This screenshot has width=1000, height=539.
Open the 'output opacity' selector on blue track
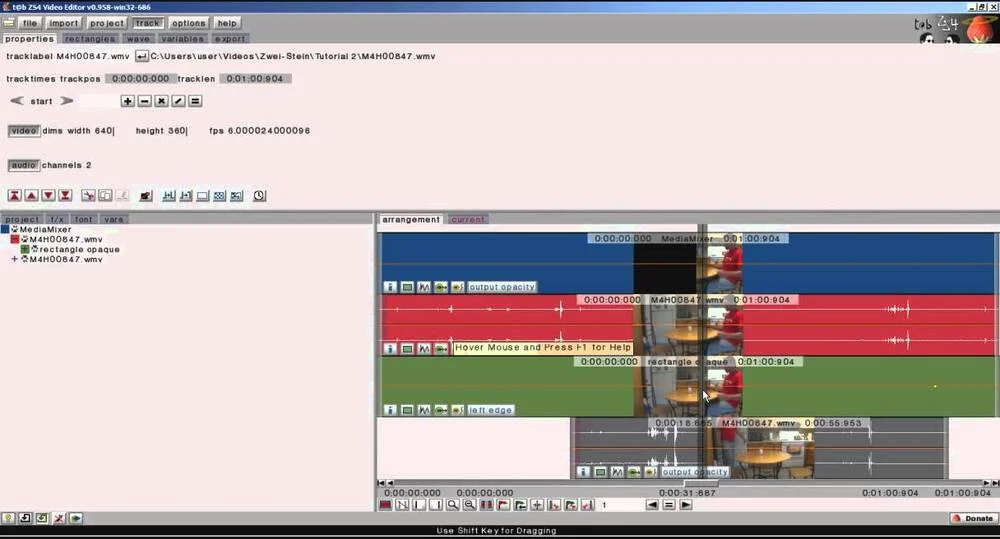pyautogui.click(x=502, y=287)
